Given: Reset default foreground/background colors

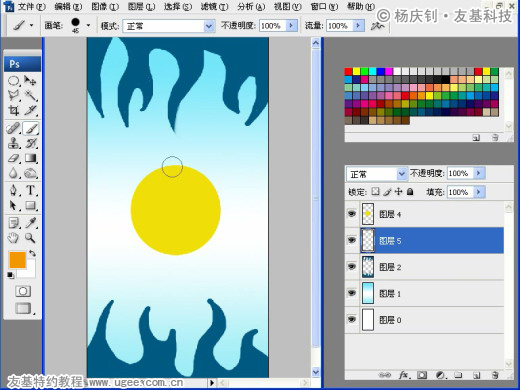Looking at the screenshot, I should click(x=10, y=275).
